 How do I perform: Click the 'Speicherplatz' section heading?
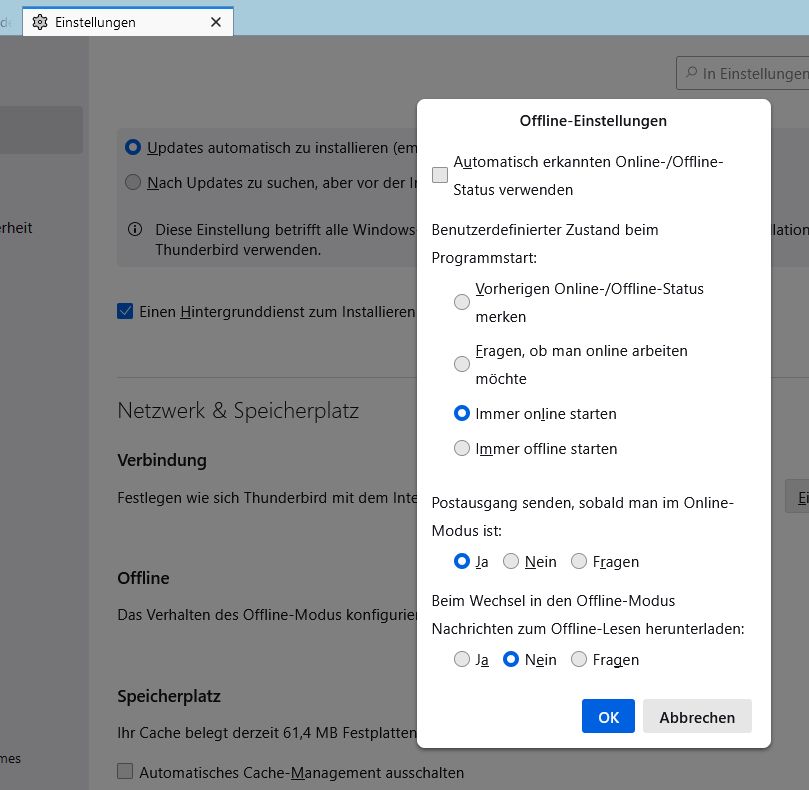[169, 696]
